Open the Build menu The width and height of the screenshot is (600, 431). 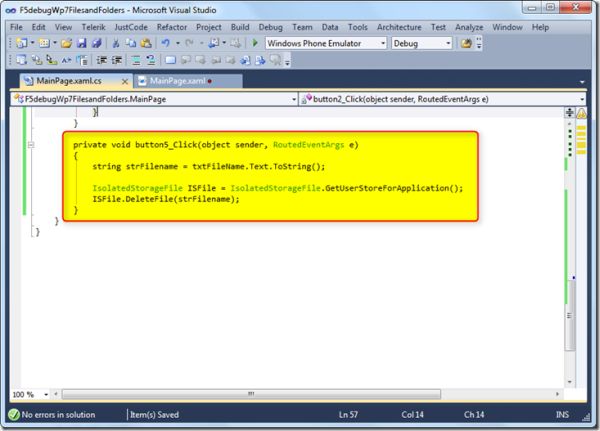click(240, 27)
